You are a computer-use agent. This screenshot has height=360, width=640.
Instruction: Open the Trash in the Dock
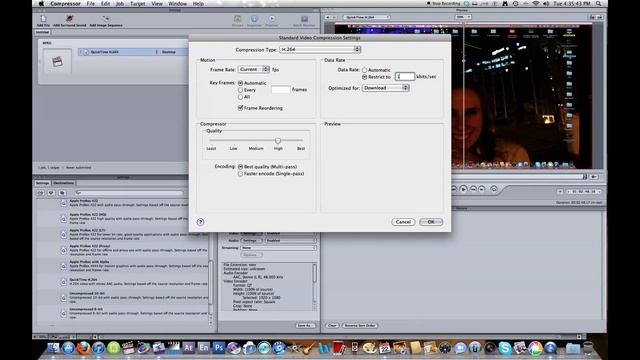[588, 348]
